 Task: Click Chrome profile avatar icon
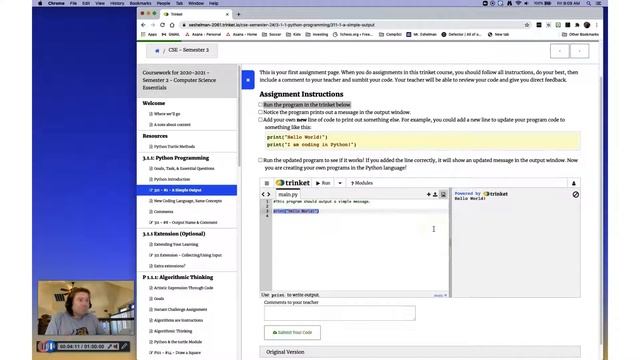pos(587,25)
